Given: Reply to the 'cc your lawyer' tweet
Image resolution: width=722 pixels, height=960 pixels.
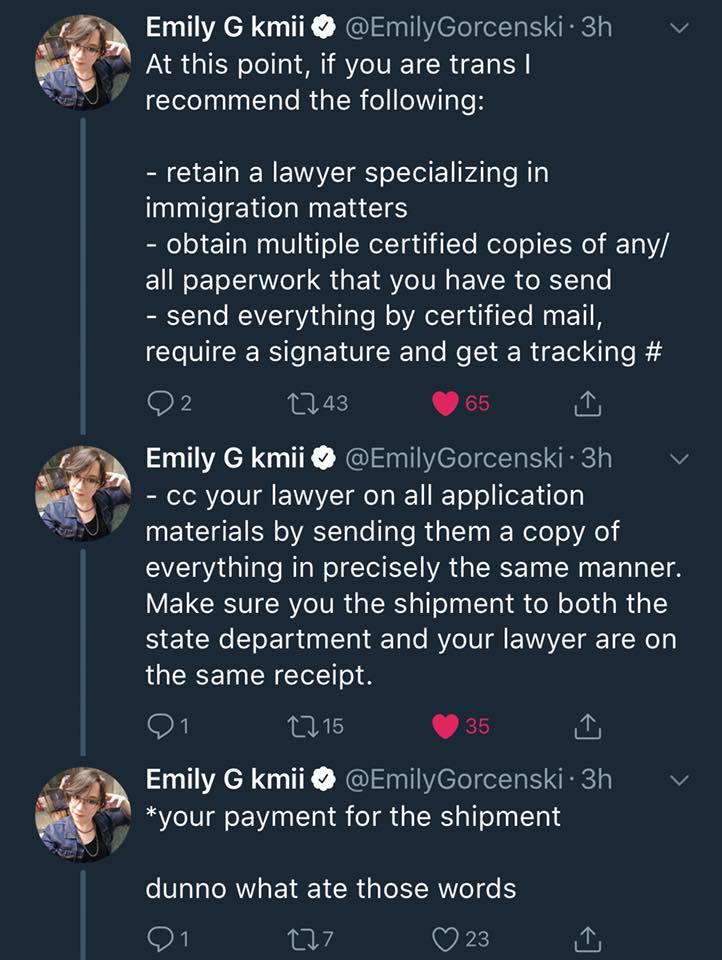Looking at the screenshot, I should coord(161,726).
